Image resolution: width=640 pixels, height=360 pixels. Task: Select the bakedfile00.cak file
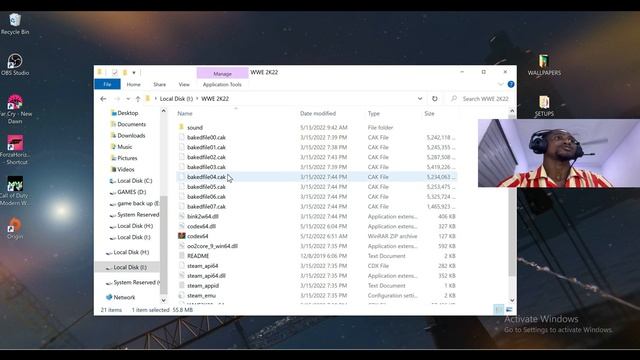point(206,138)
